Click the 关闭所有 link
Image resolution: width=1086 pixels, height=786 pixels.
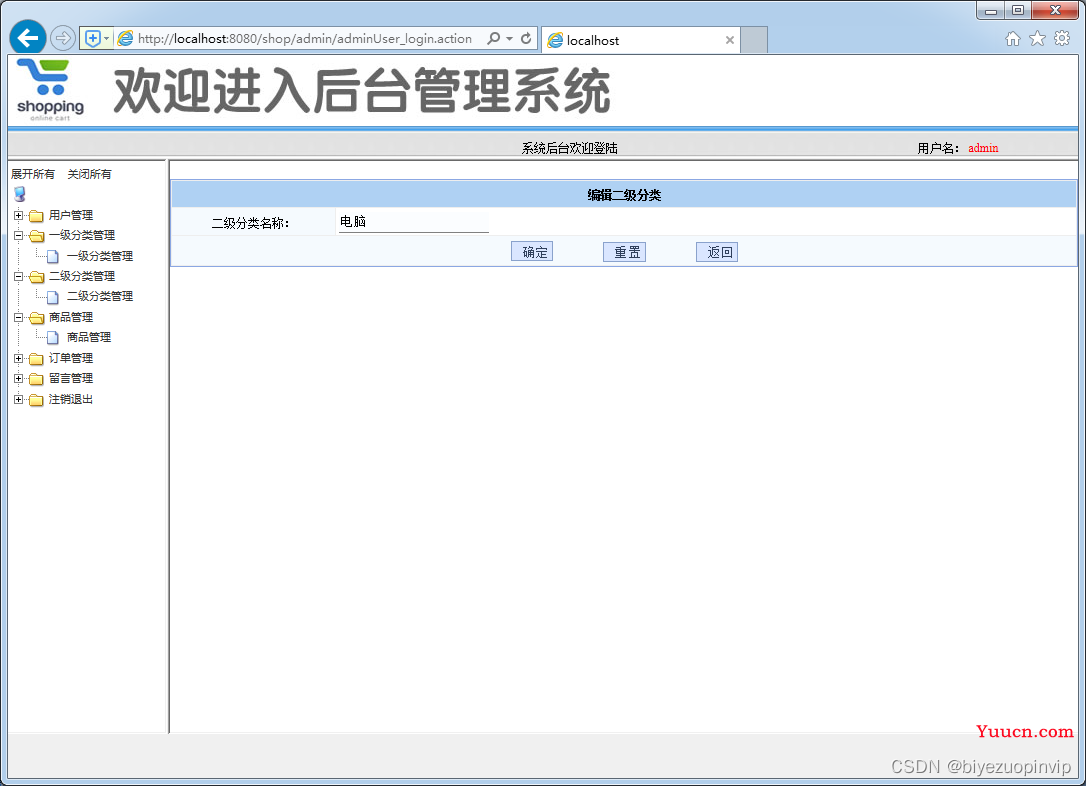pos(89,174)
